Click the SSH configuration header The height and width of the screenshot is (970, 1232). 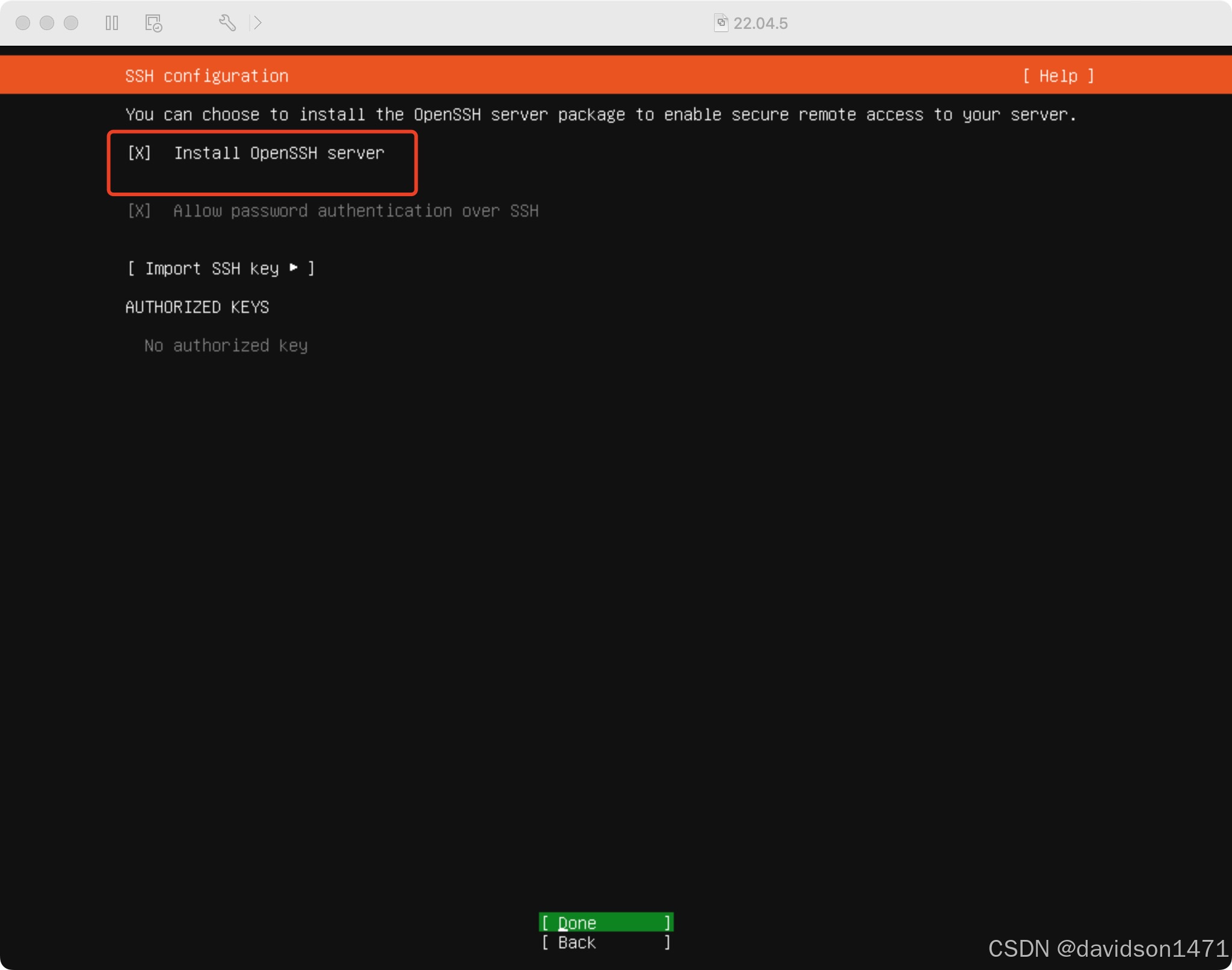tap(207, 76)
